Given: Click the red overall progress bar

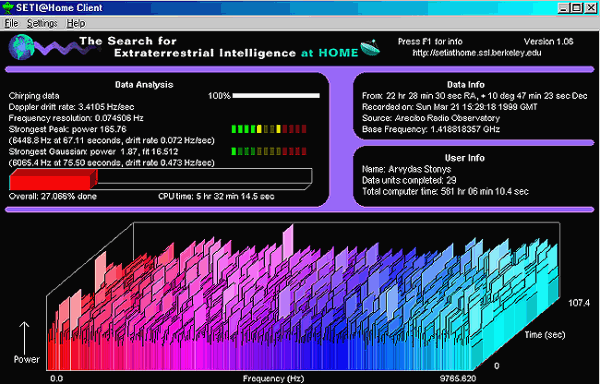Looking at the screenshot, I should [x=54, y=180].
